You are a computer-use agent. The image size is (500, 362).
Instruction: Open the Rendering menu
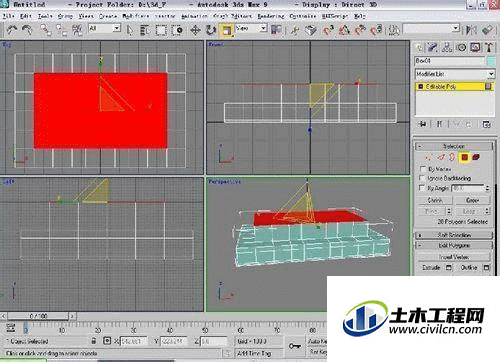tap(271, 16)
